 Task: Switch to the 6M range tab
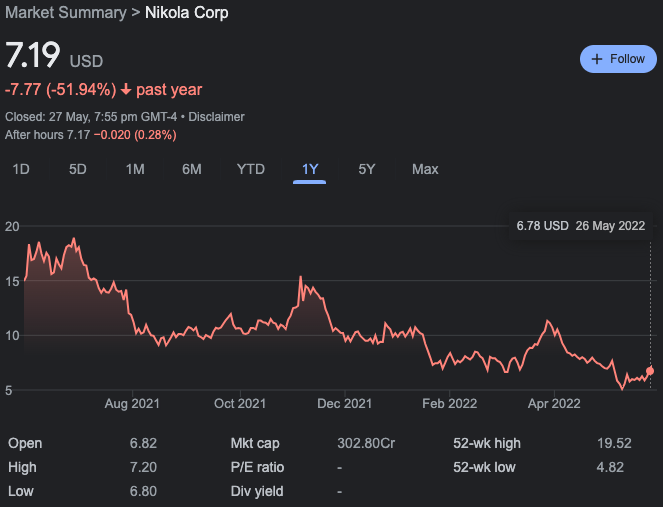point(192,169)
